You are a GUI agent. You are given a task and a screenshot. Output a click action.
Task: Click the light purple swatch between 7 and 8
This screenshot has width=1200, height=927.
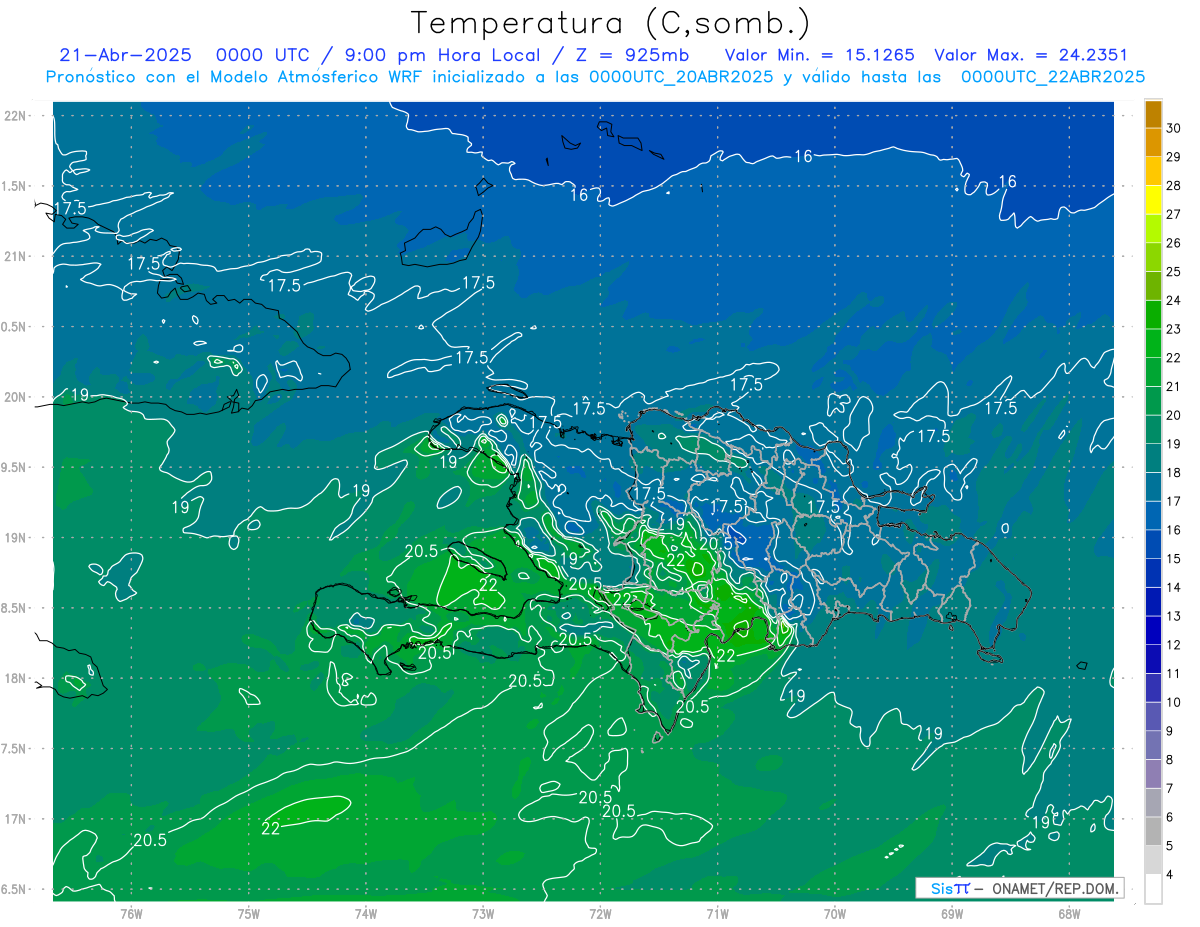[1153, 774]
